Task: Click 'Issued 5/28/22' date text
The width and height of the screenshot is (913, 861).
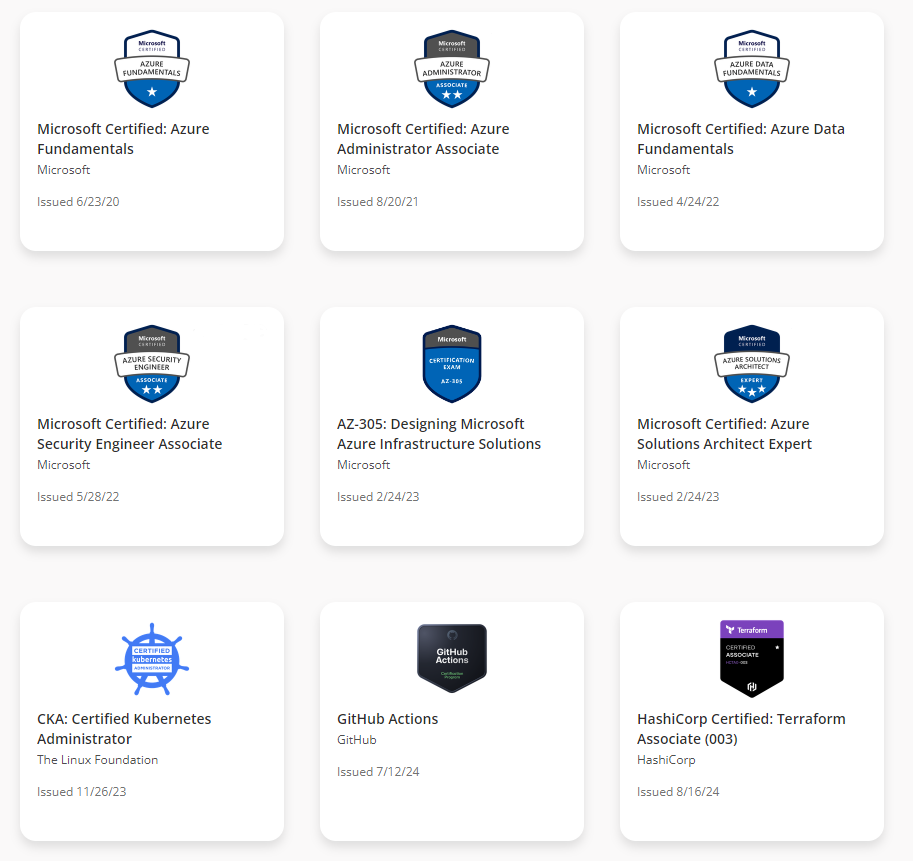Action: (78, 497)
